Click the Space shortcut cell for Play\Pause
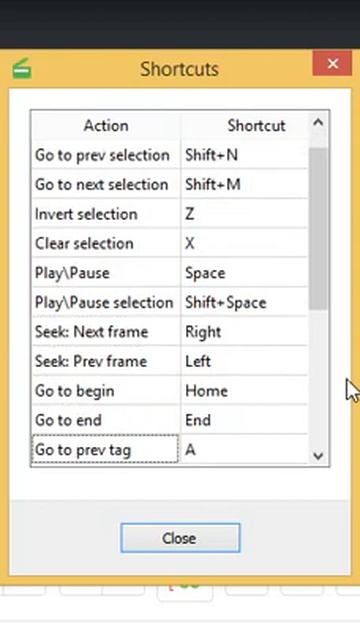This screenshot has width=360, height=640. (x=244, y=273)
